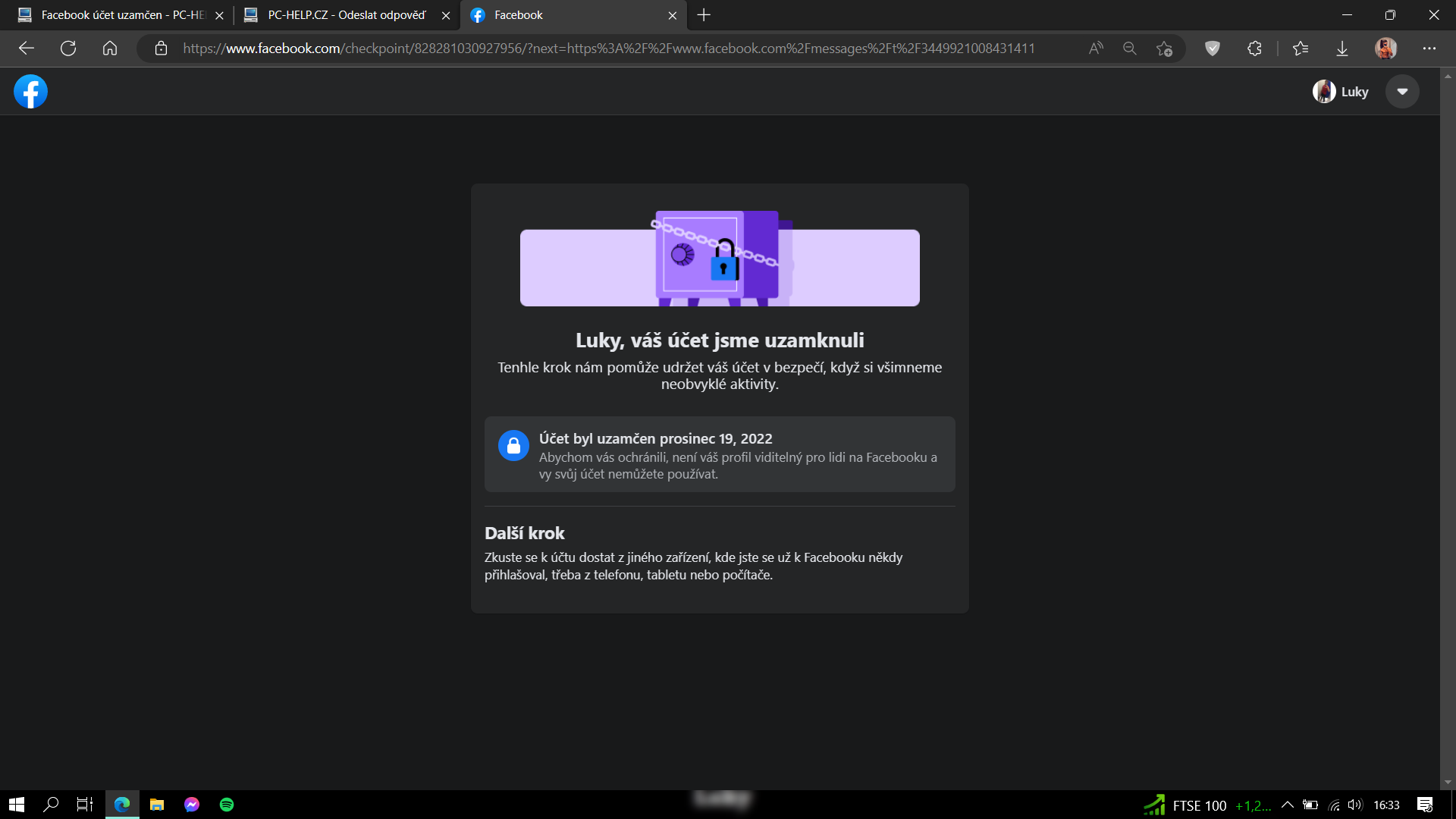Reload the page with the refresh icon
Image resolution: width=1456 pixels, height=819 pixels.
68,49
